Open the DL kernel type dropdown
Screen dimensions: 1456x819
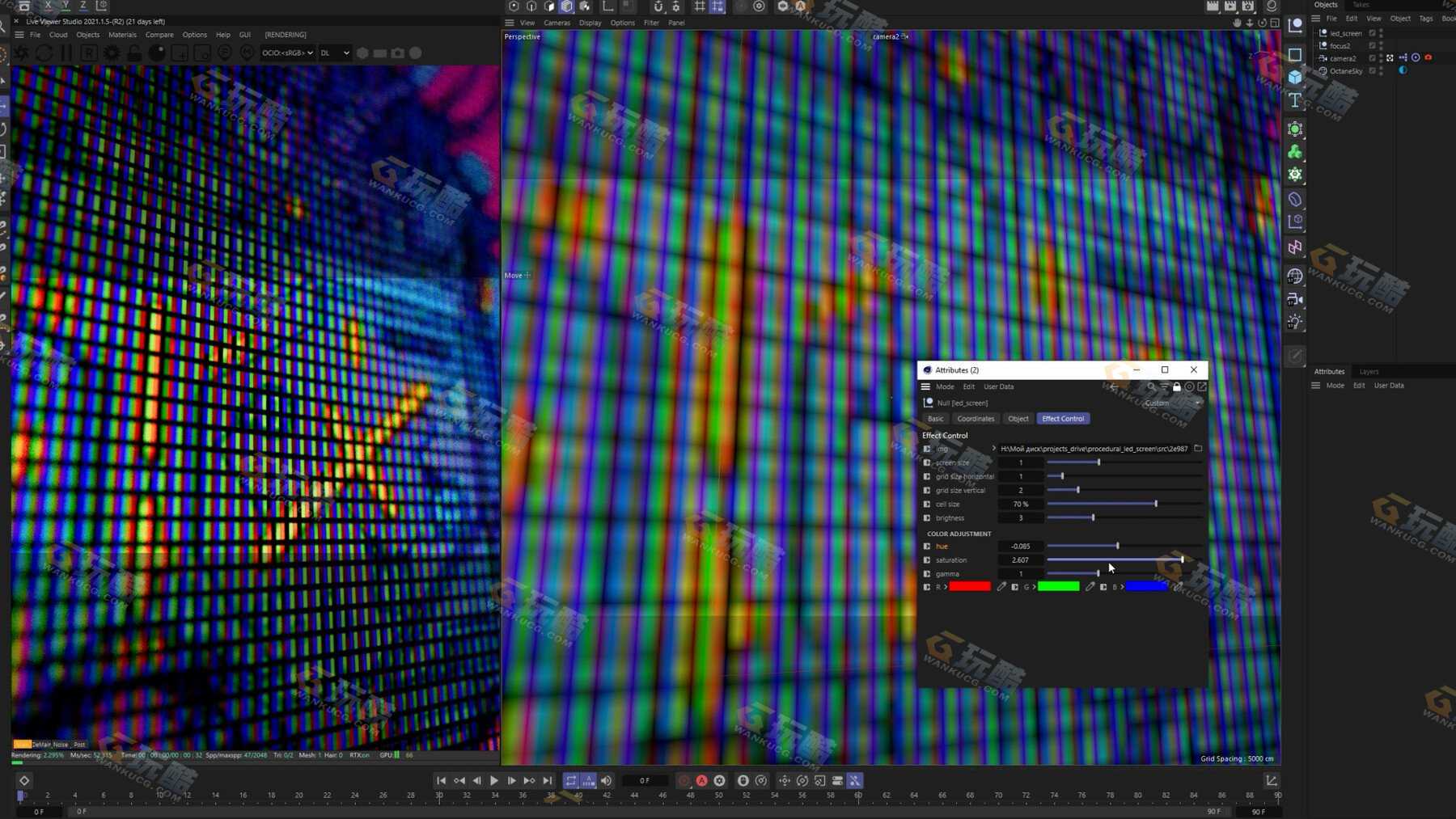(335, 53)
